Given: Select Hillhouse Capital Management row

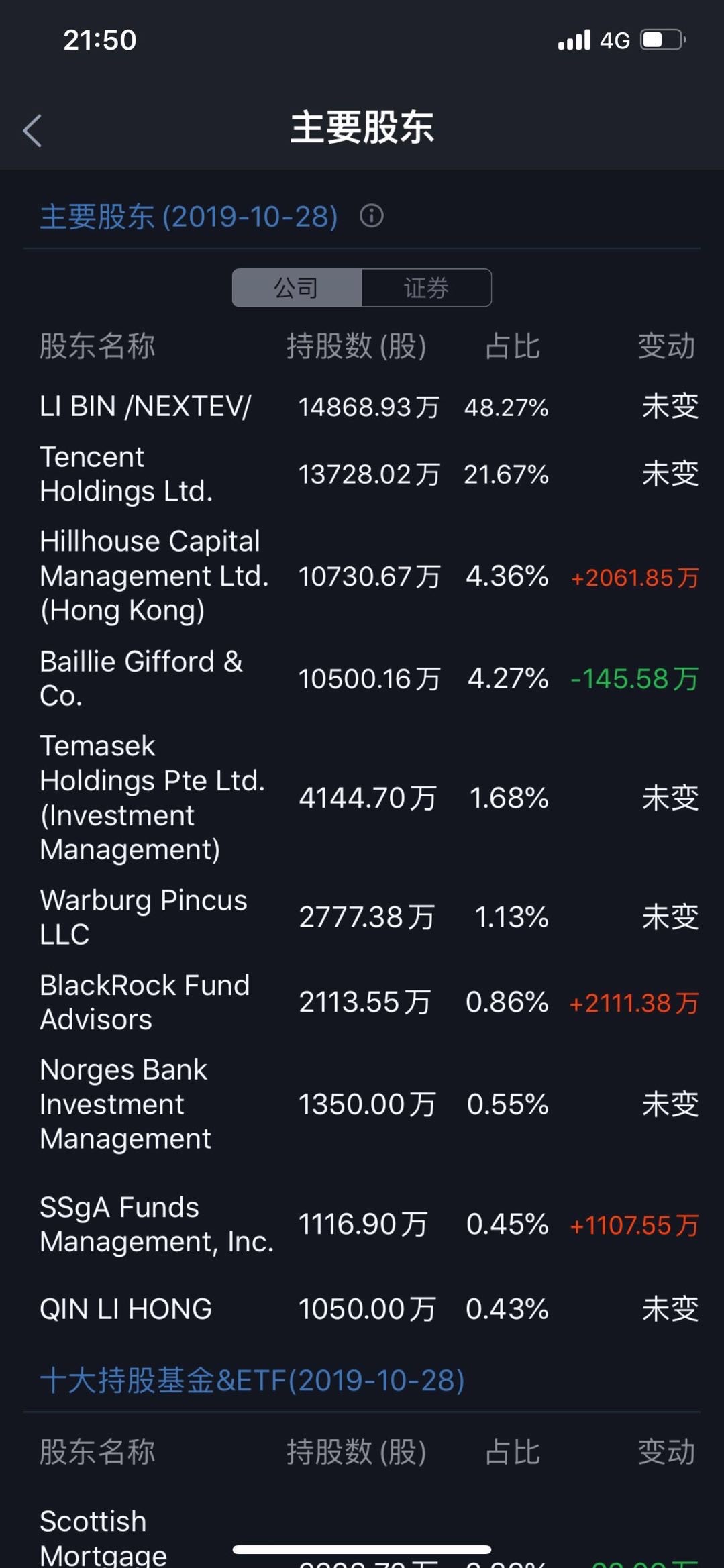Looking at the screenshot, I should click(x=362, y=576).
